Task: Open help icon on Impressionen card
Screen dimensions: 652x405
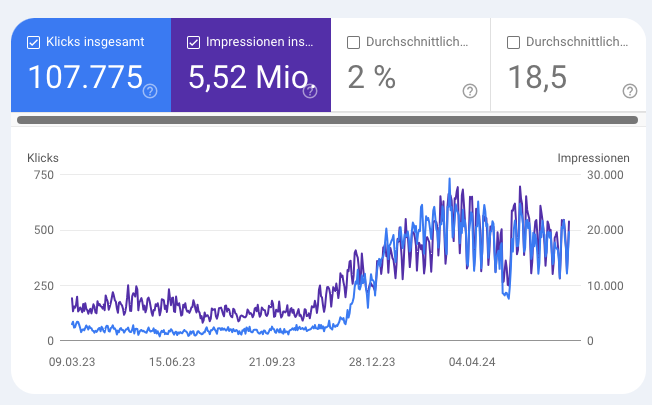Action: click(x=310, y=91)
